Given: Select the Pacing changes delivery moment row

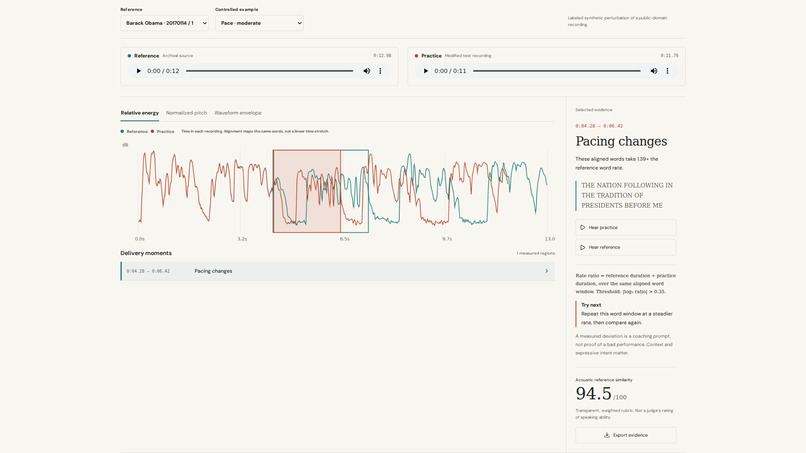Looking at the screenshot, I should coord(337,271).
